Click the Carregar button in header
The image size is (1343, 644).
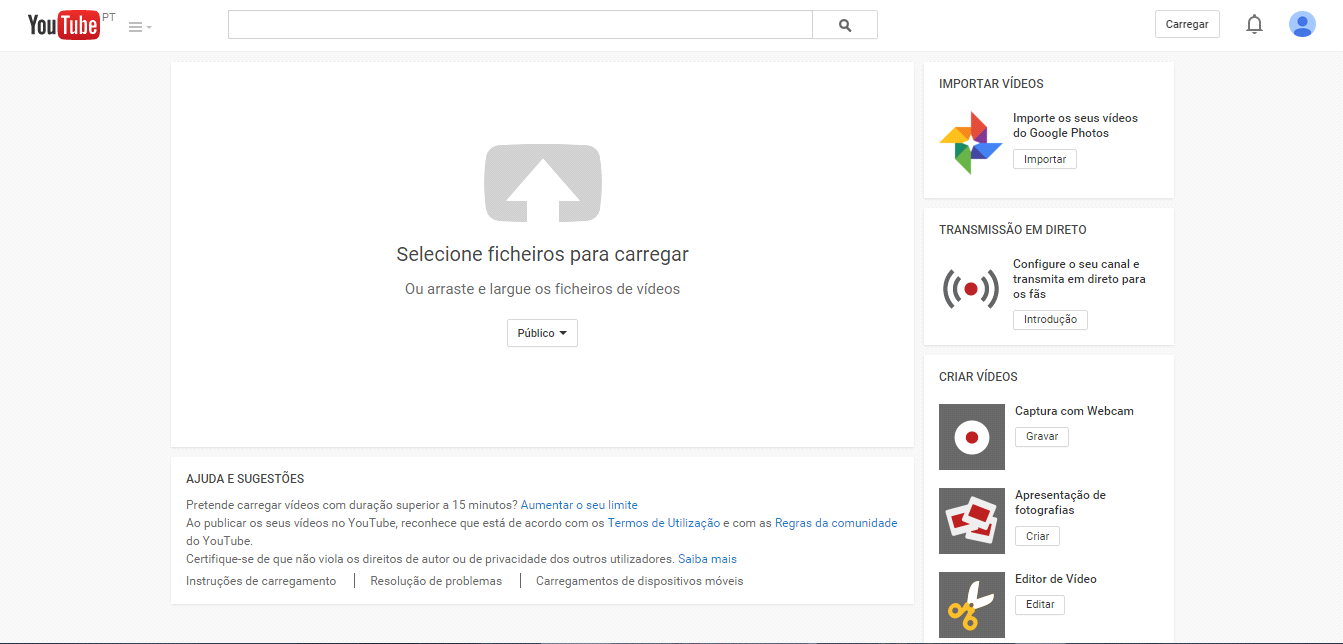[x=1187, y=24]
